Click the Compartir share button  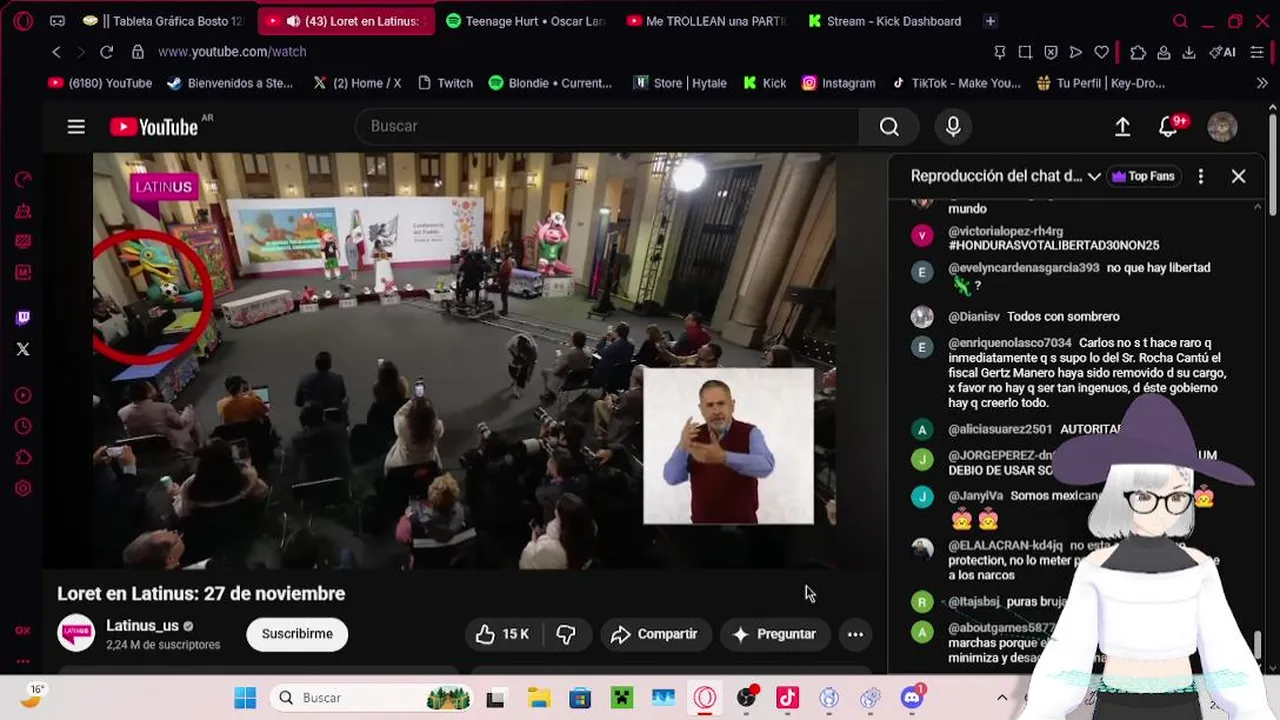[655, 634]
